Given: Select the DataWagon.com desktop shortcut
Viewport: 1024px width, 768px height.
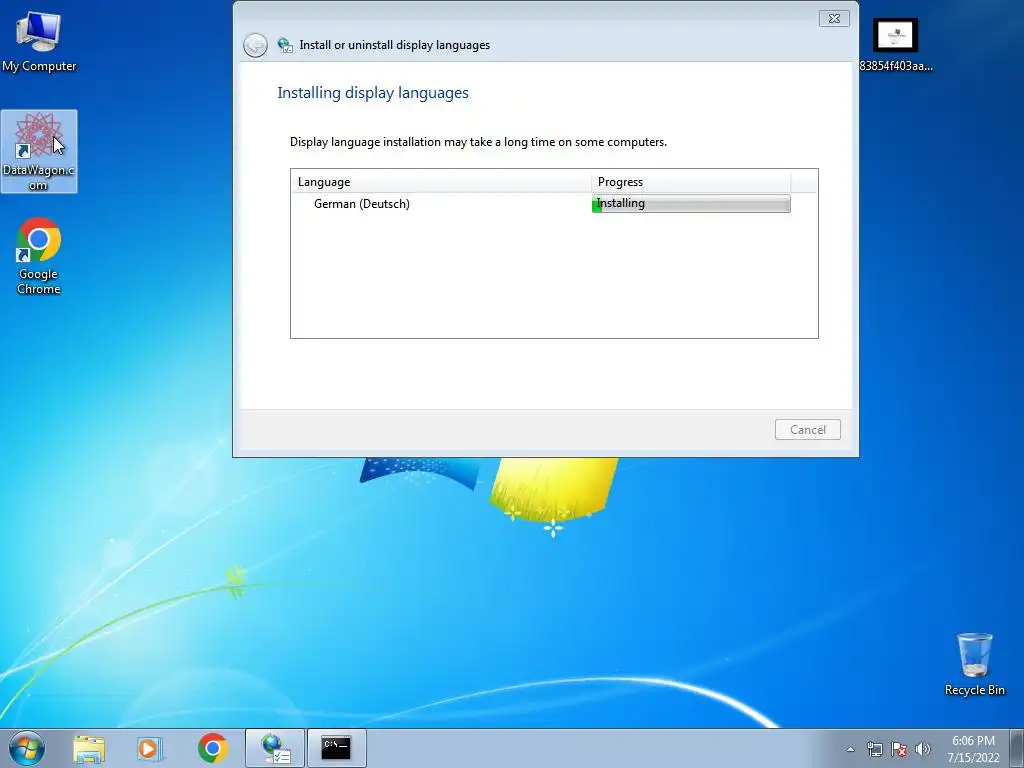Looking at the screenshot, I should (39, 152).
